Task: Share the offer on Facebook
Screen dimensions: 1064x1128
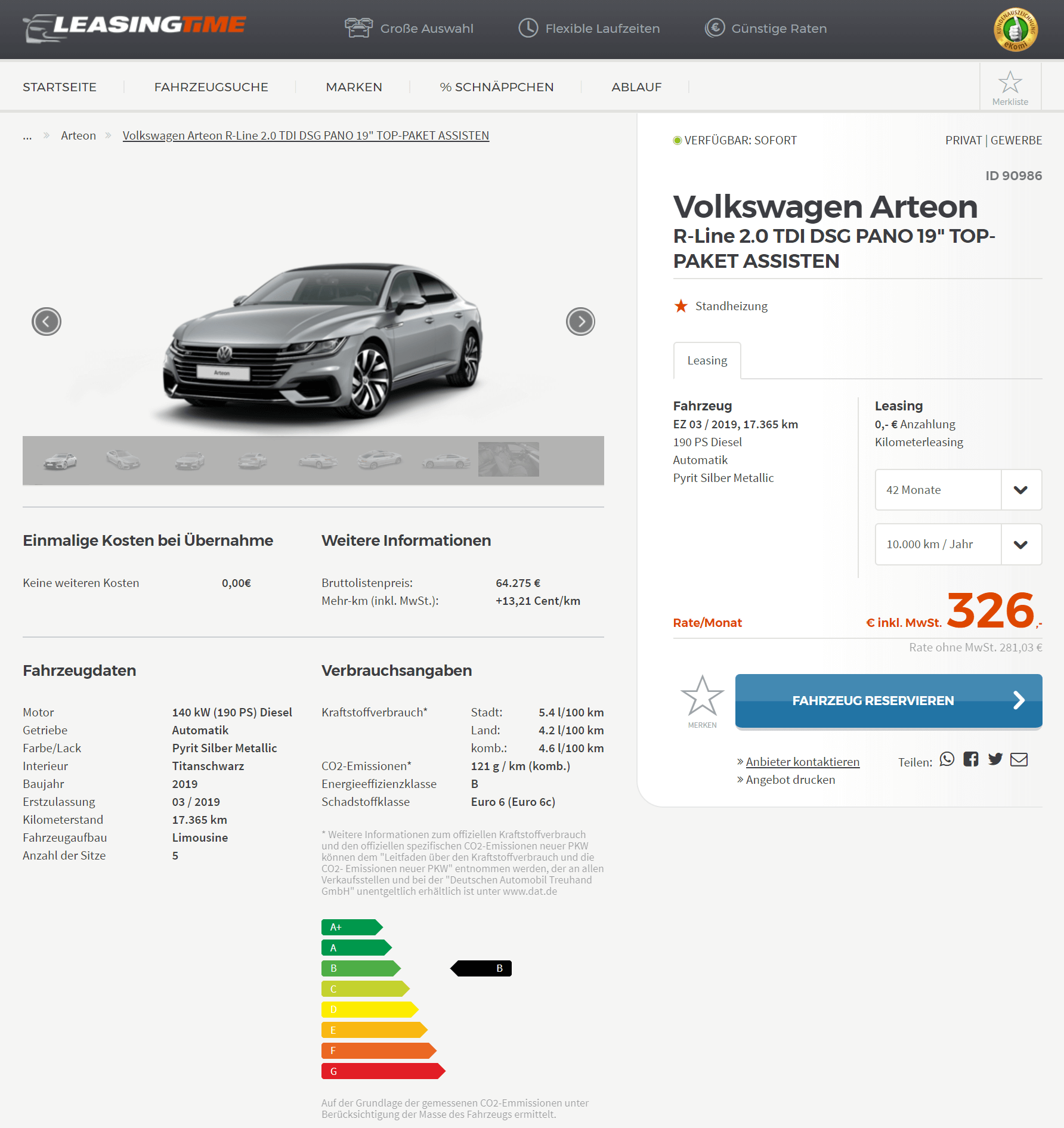Action: click(x=971, y=759)
